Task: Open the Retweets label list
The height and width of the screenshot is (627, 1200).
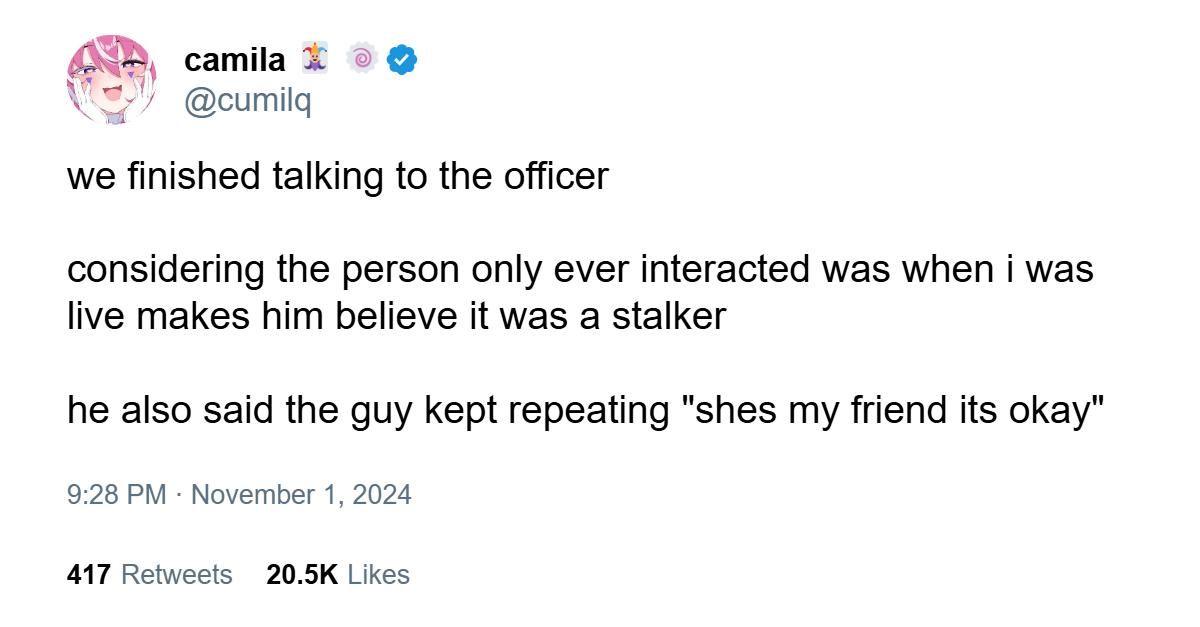Action: (x=176, y=575)
